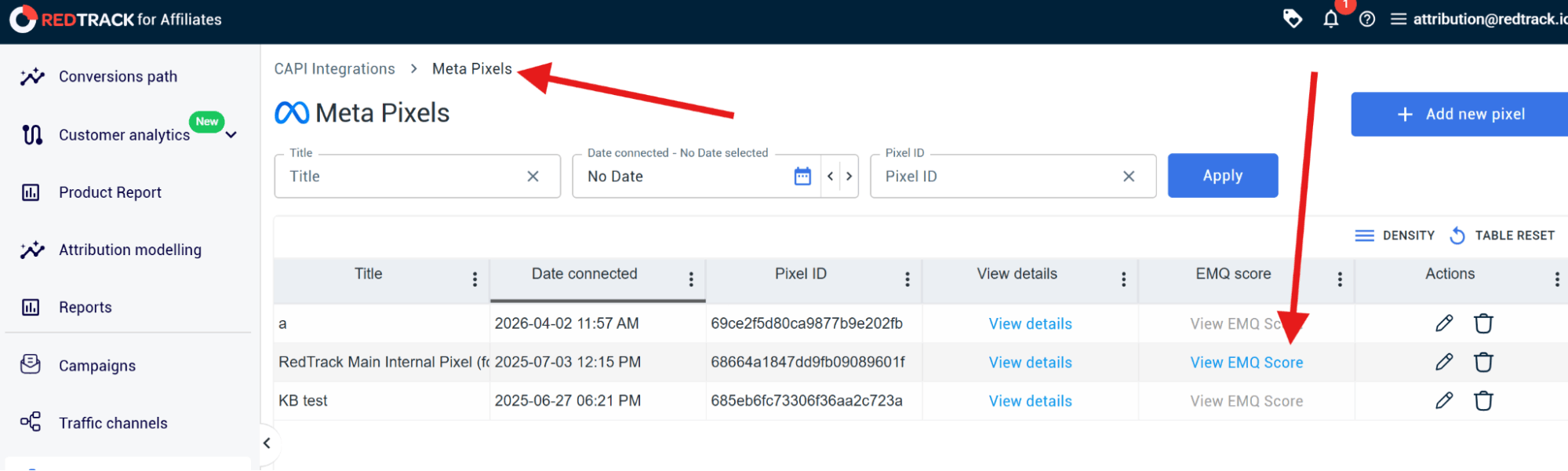
Task: Open Conversions path in sidebar
Action: (118, 76)
